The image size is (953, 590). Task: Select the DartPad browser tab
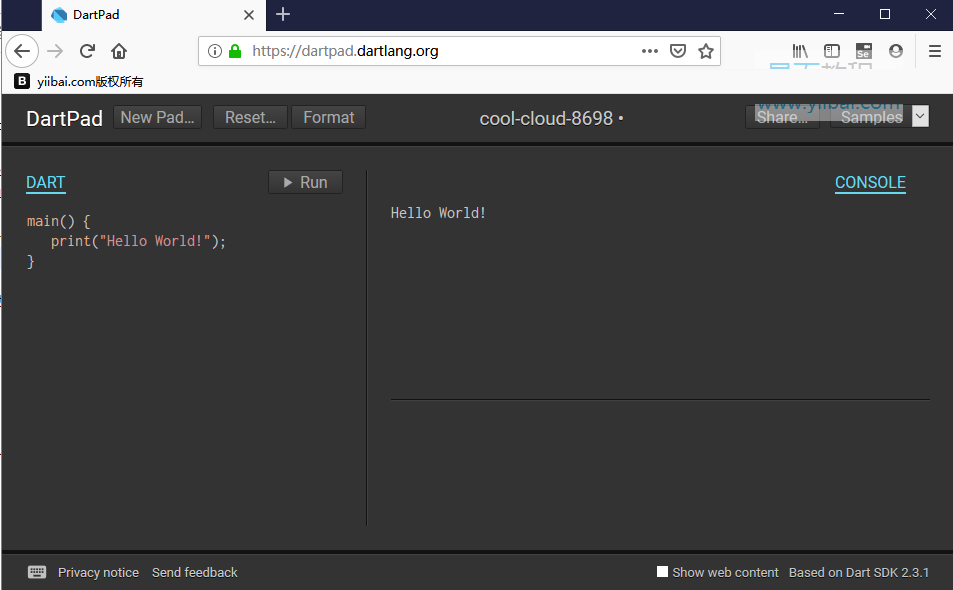154,15
